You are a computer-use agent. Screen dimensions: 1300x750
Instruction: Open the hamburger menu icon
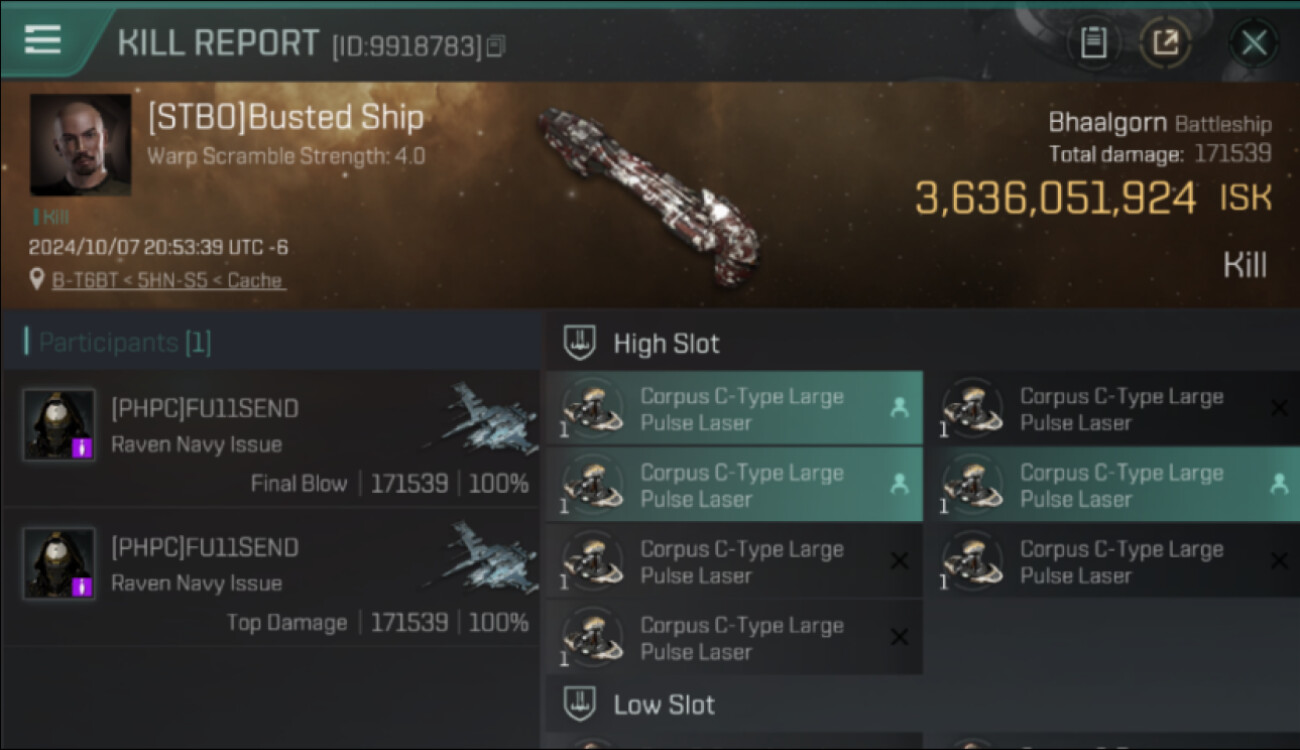coord(42,40)
